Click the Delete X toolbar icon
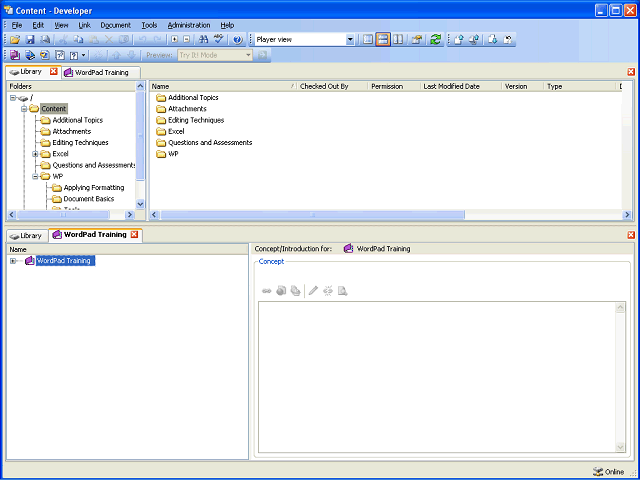This screenshot has width=640, height=480. point(109,40)
